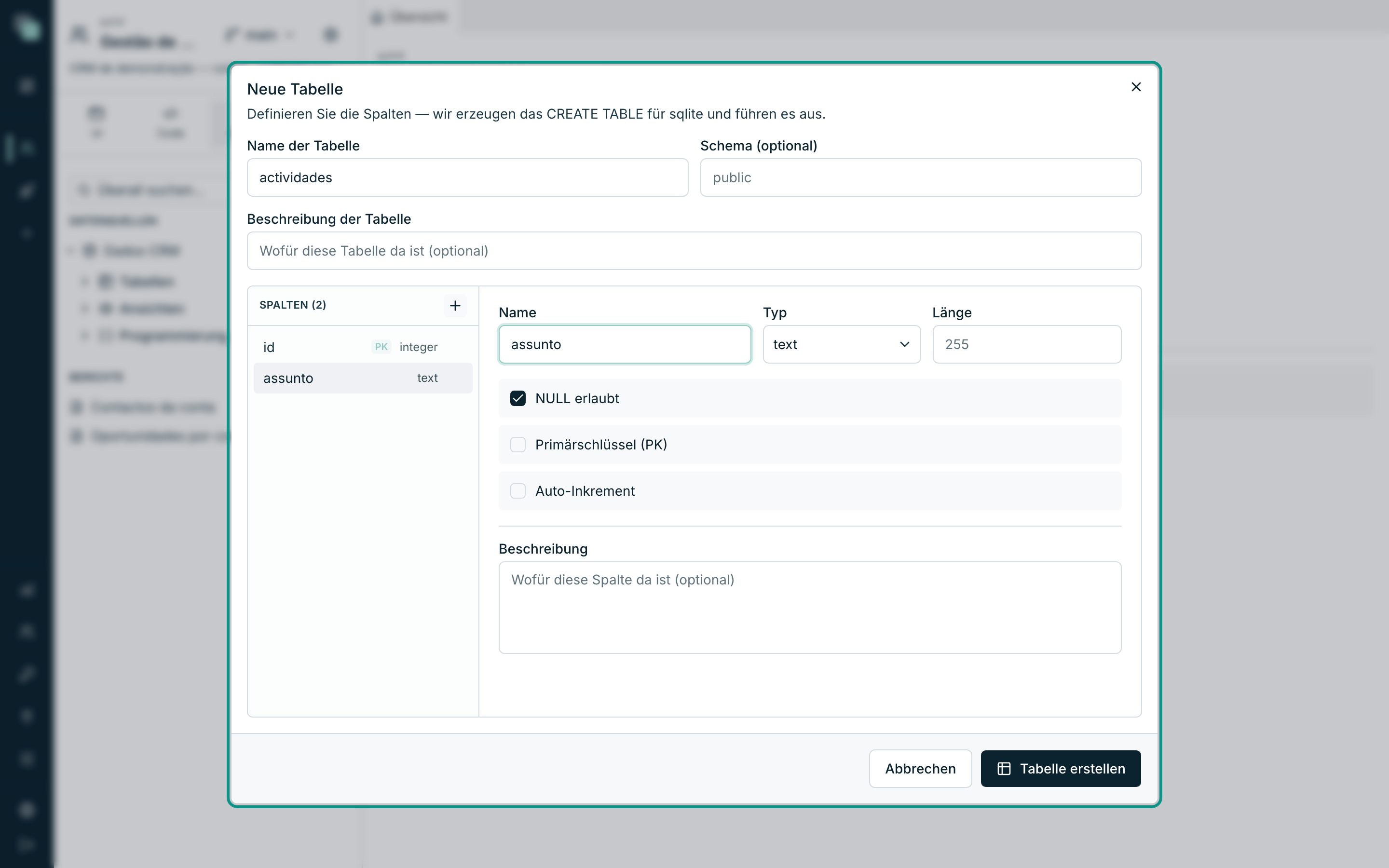The height and width of the screenshot is (868, 1389).
Task: Focus the Schema (optional) field
Action: 921,177
